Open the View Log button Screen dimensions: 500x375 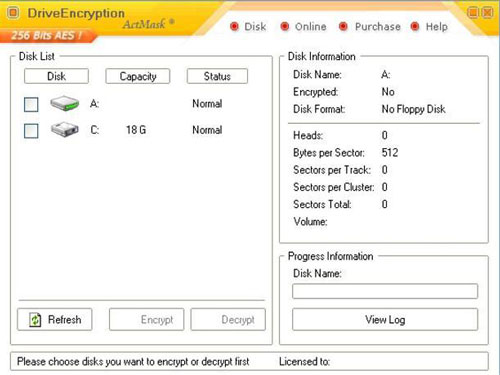[x=385, y=319]
